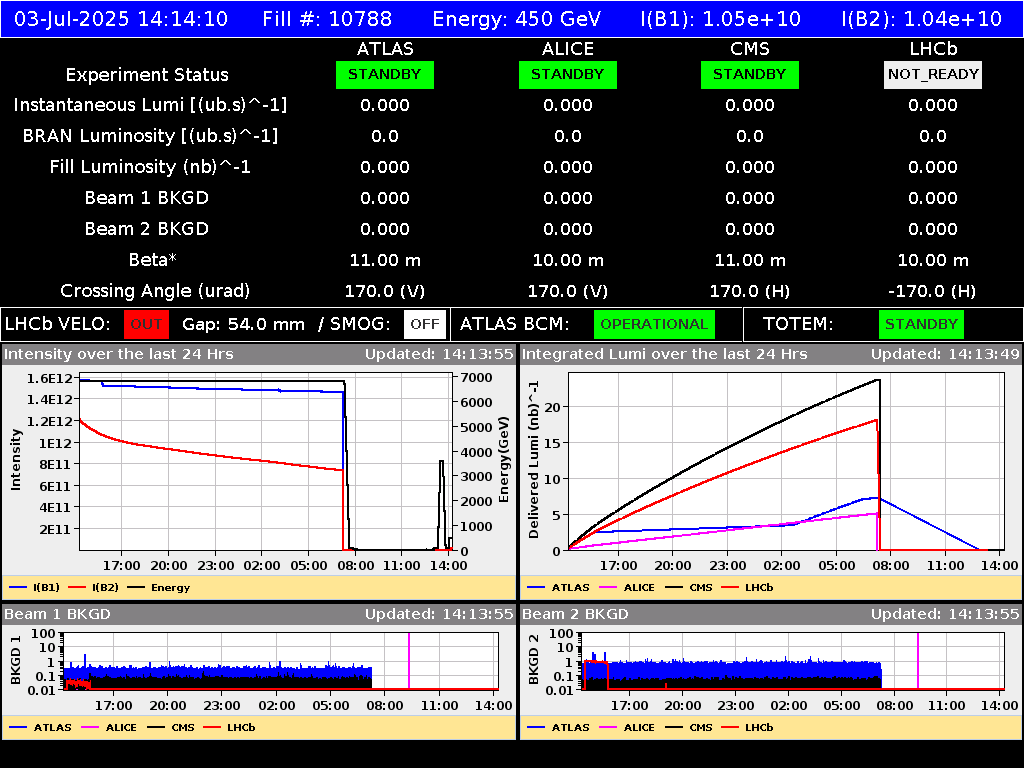The width and height of the screenshot is (1024, 768).
Task: Click the Energy(GeV) right axis label
Action: pyautogui.click(x=504, y=460)
